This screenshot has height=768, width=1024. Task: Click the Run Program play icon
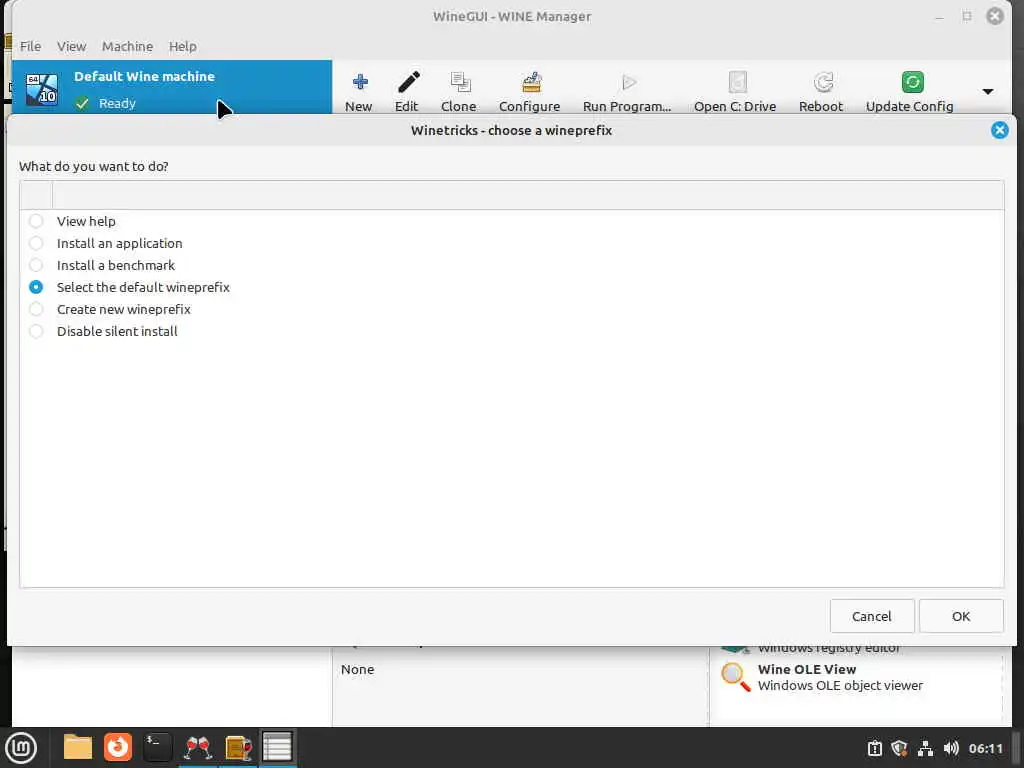click(628, 82)
